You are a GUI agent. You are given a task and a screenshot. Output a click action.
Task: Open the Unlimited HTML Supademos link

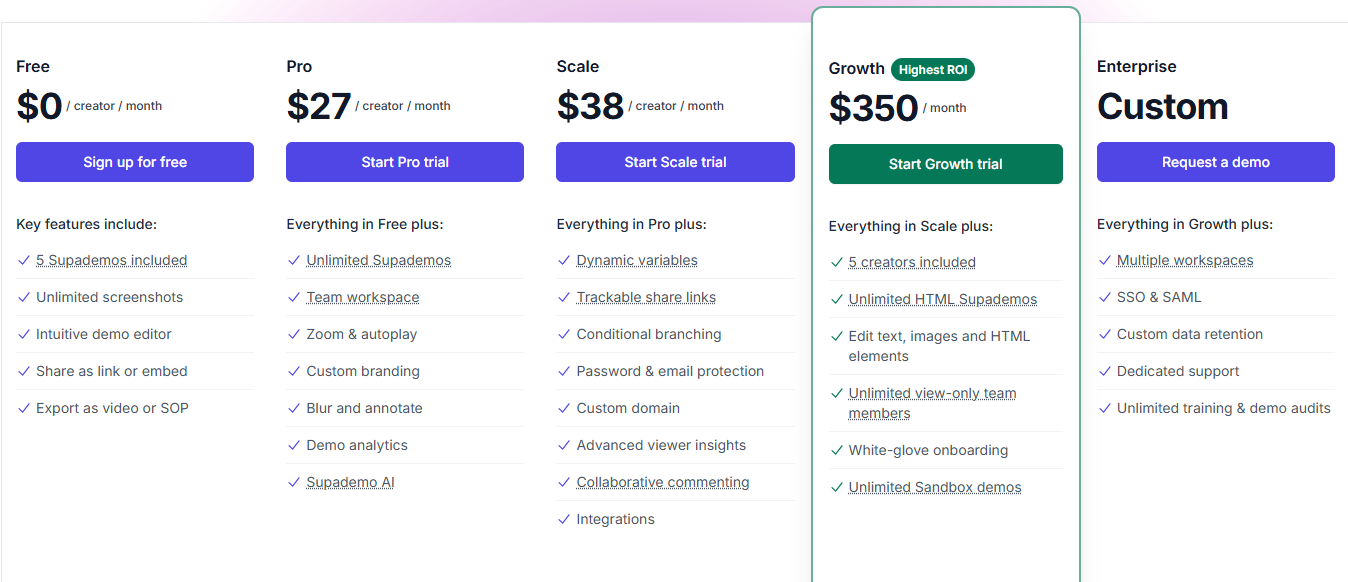click(942, 299)
